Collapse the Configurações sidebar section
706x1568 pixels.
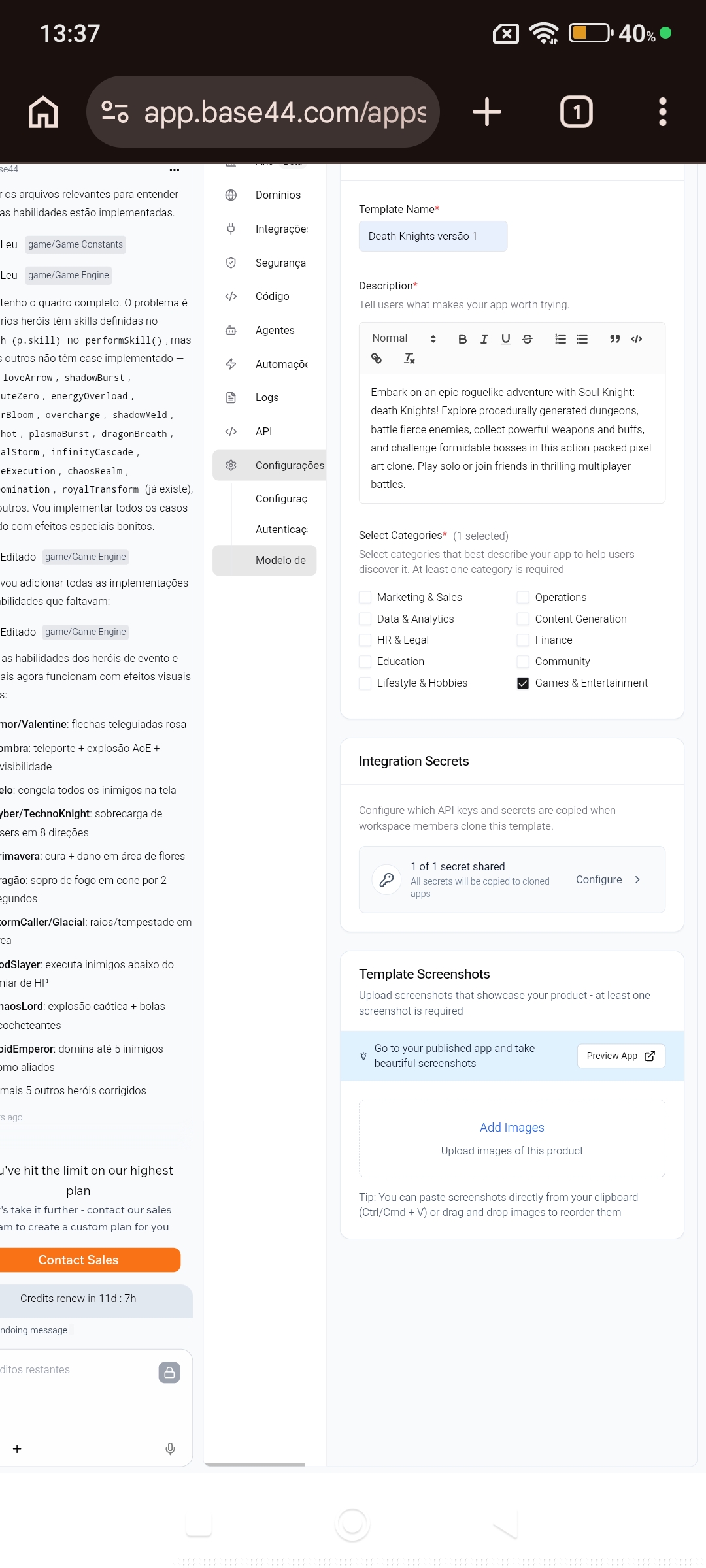269,465
